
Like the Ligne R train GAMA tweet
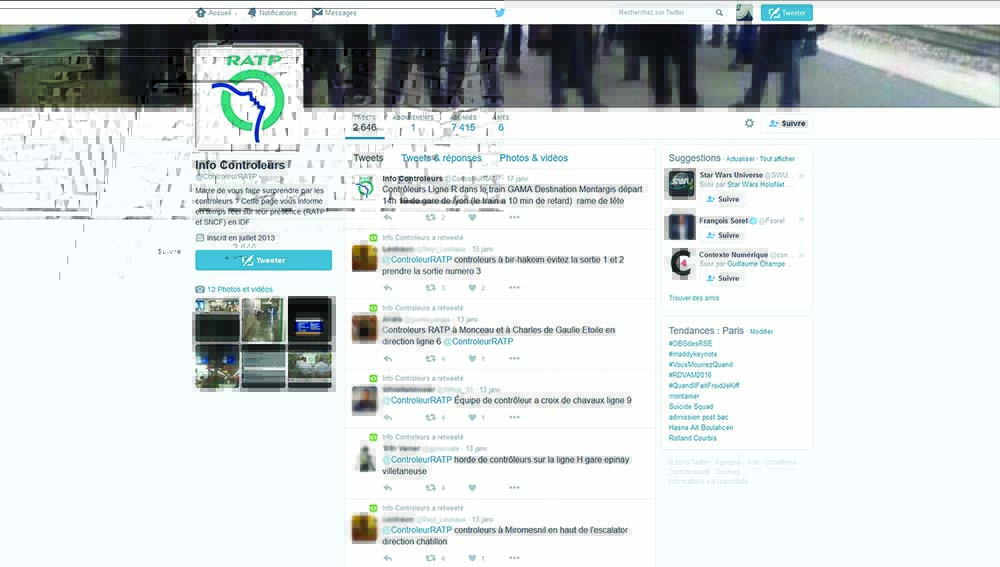[472, 217]
